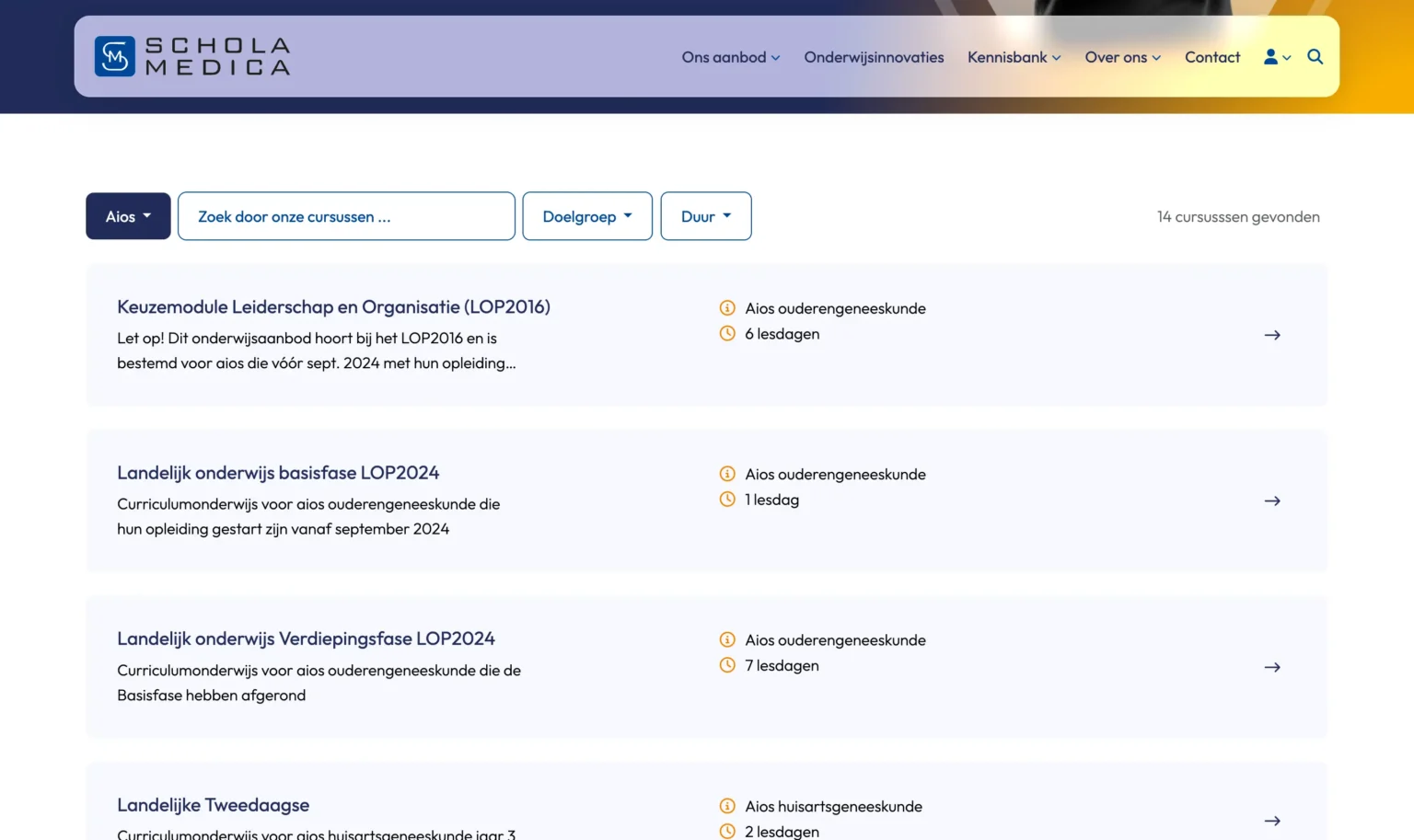The image size is (1414, 840).
Task: Click arrow on Landelijke Tweedaagse row
Action: [1272, 821]
